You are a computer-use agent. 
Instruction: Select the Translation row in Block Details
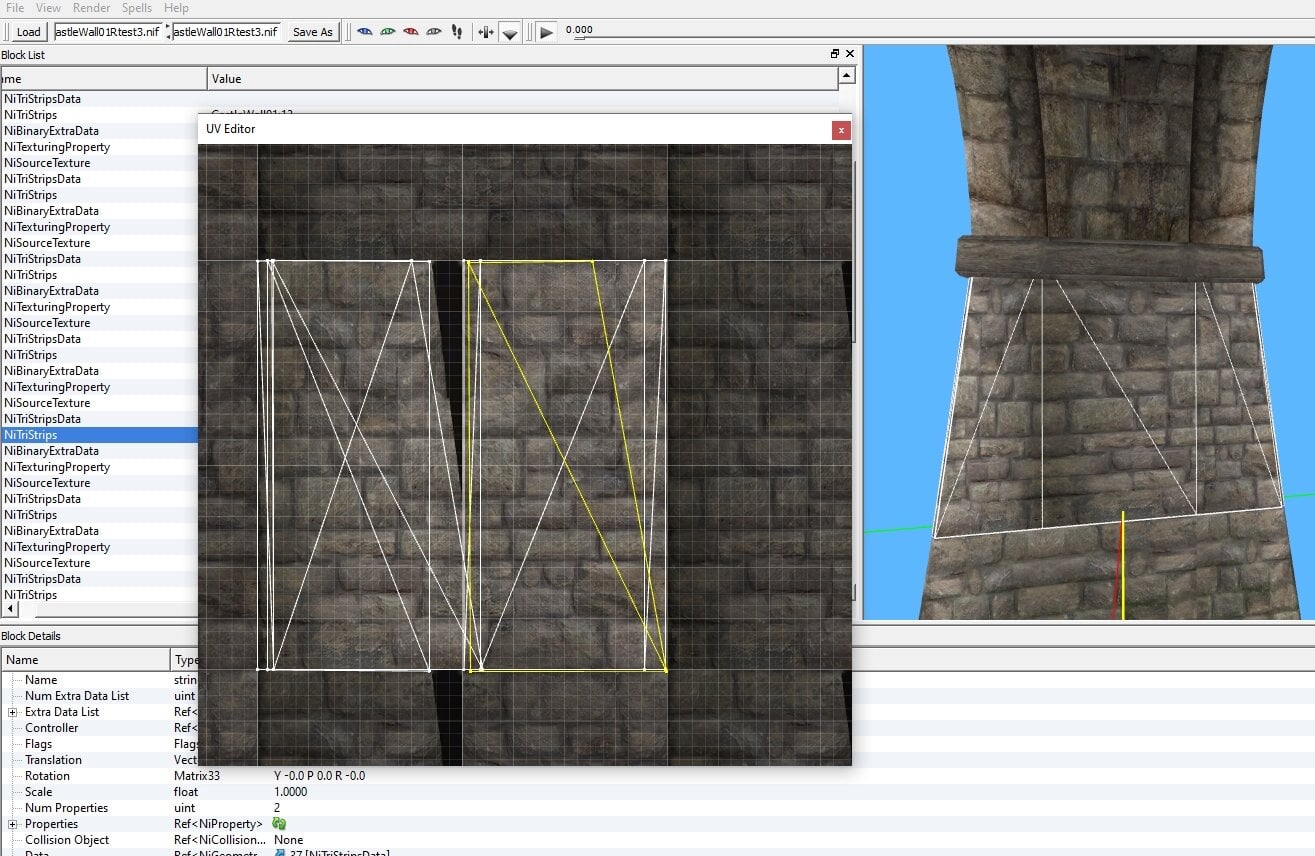(x=99, y=760)
